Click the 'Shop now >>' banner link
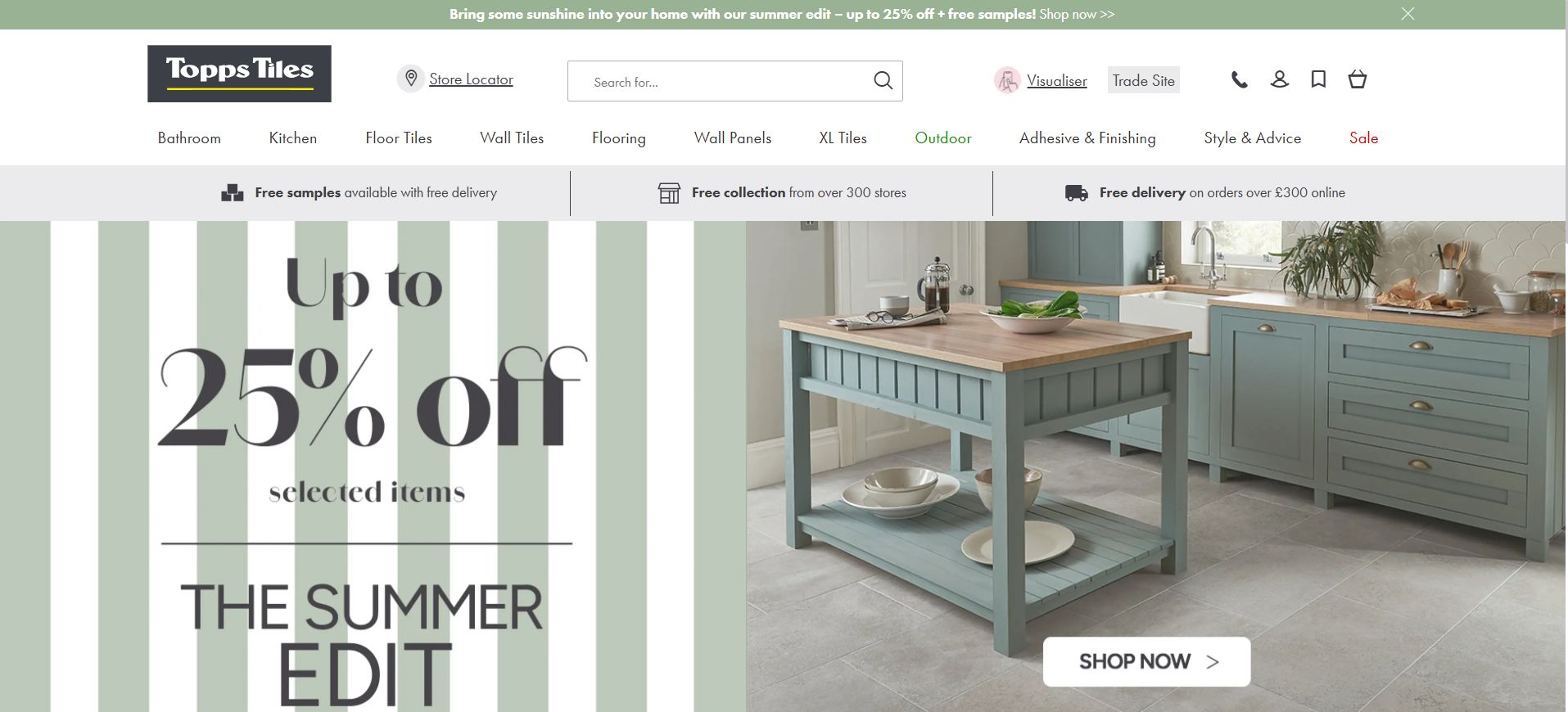This screenshot has height=712, width=1568. pyautogui.click(x=1077, y=14)
